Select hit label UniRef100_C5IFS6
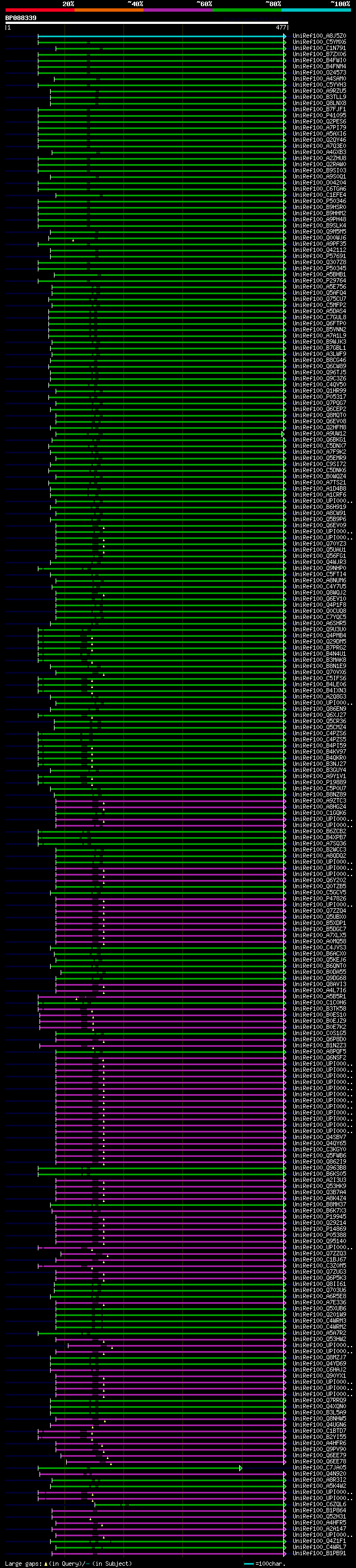356x1568 pixels. [319, 678]
